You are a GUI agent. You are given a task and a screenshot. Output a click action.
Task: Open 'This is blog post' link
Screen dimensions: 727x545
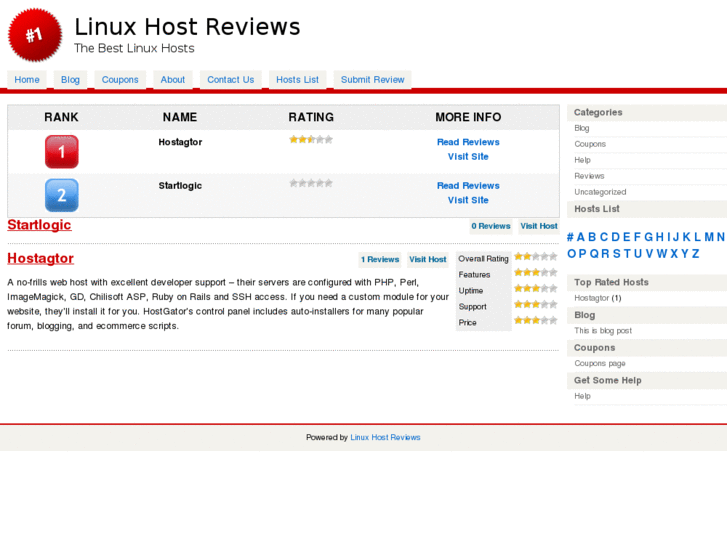[x=603, y=330]
